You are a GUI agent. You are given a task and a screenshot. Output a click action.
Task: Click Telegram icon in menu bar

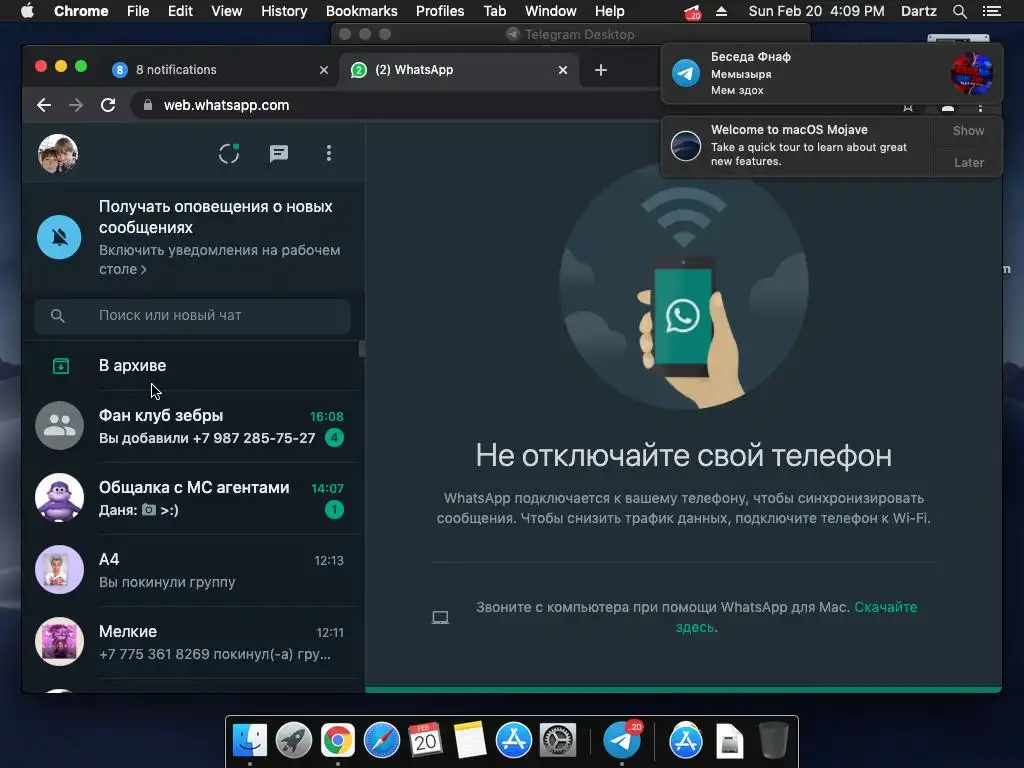click(692, 12)
